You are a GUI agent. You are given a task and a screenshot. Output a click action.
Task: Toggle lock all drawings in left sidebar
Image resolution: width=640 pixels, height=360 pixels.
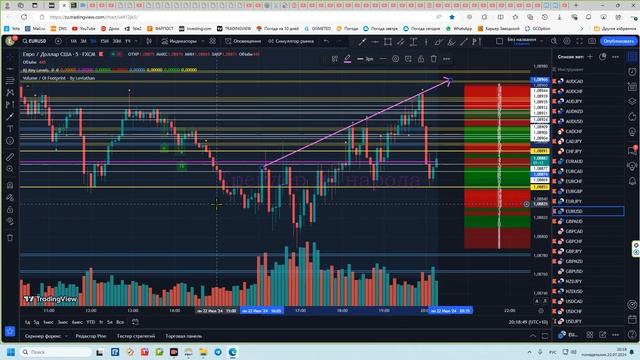pos(10,209)
